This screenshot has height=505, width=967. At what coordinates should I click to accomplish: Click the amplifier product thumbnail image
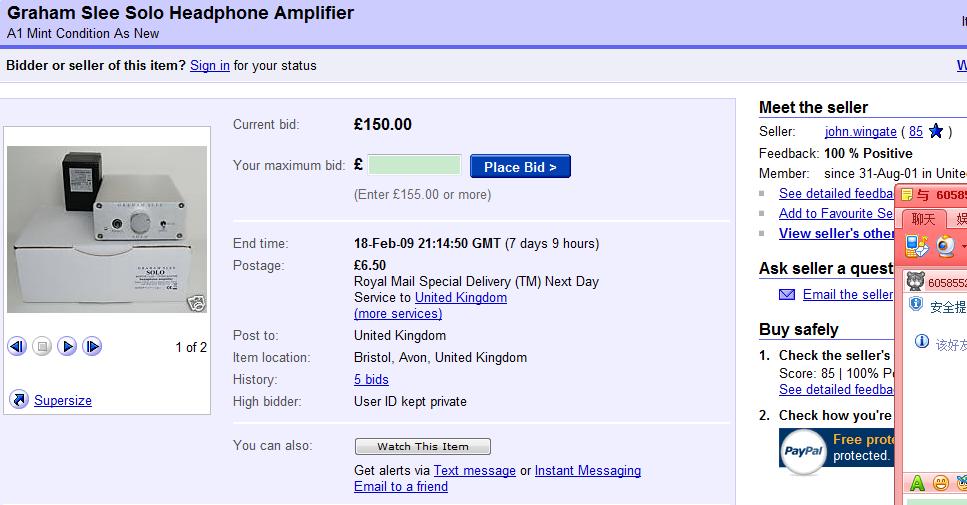click(x=107, y=229)
